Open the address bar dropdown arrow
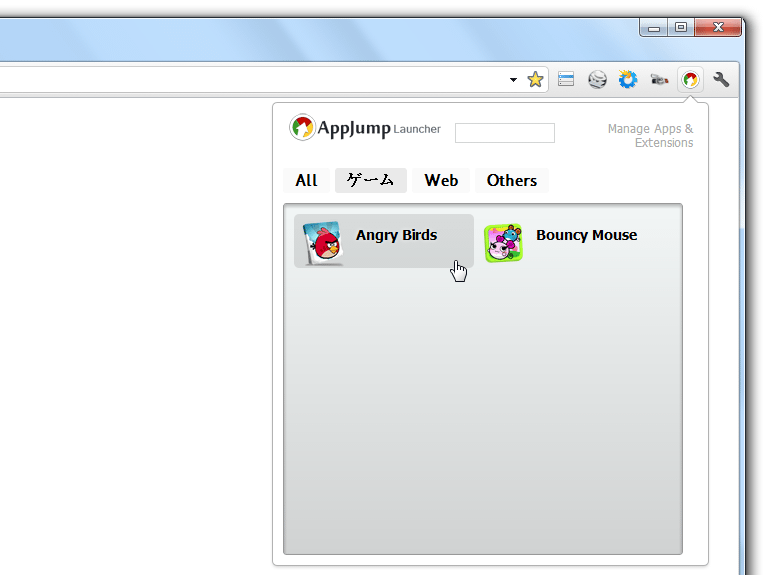767x575 pixels. point(513,79)
